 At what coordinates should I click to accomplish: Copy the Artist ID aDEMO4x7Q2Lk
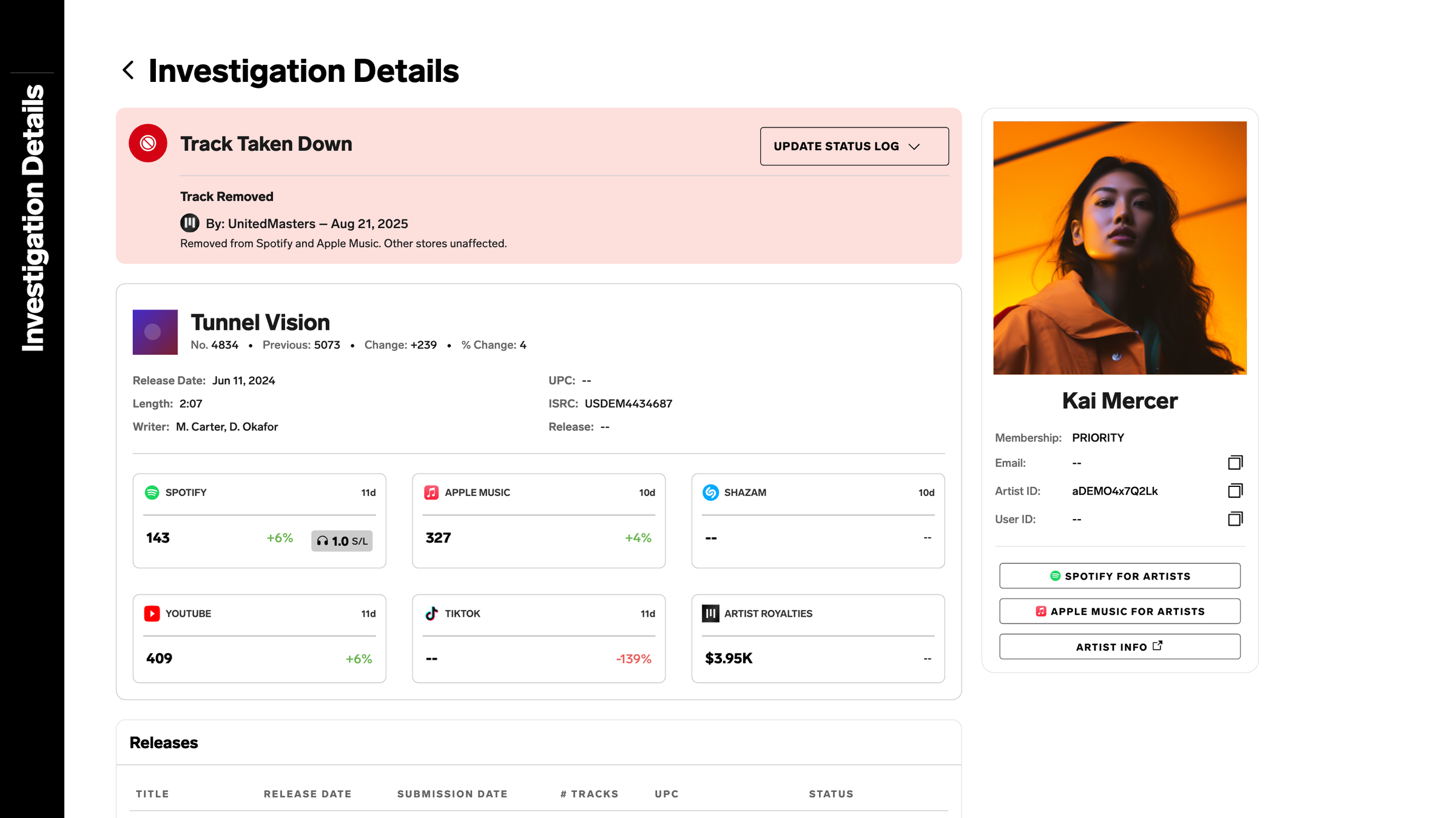(x=1235, y=491)
